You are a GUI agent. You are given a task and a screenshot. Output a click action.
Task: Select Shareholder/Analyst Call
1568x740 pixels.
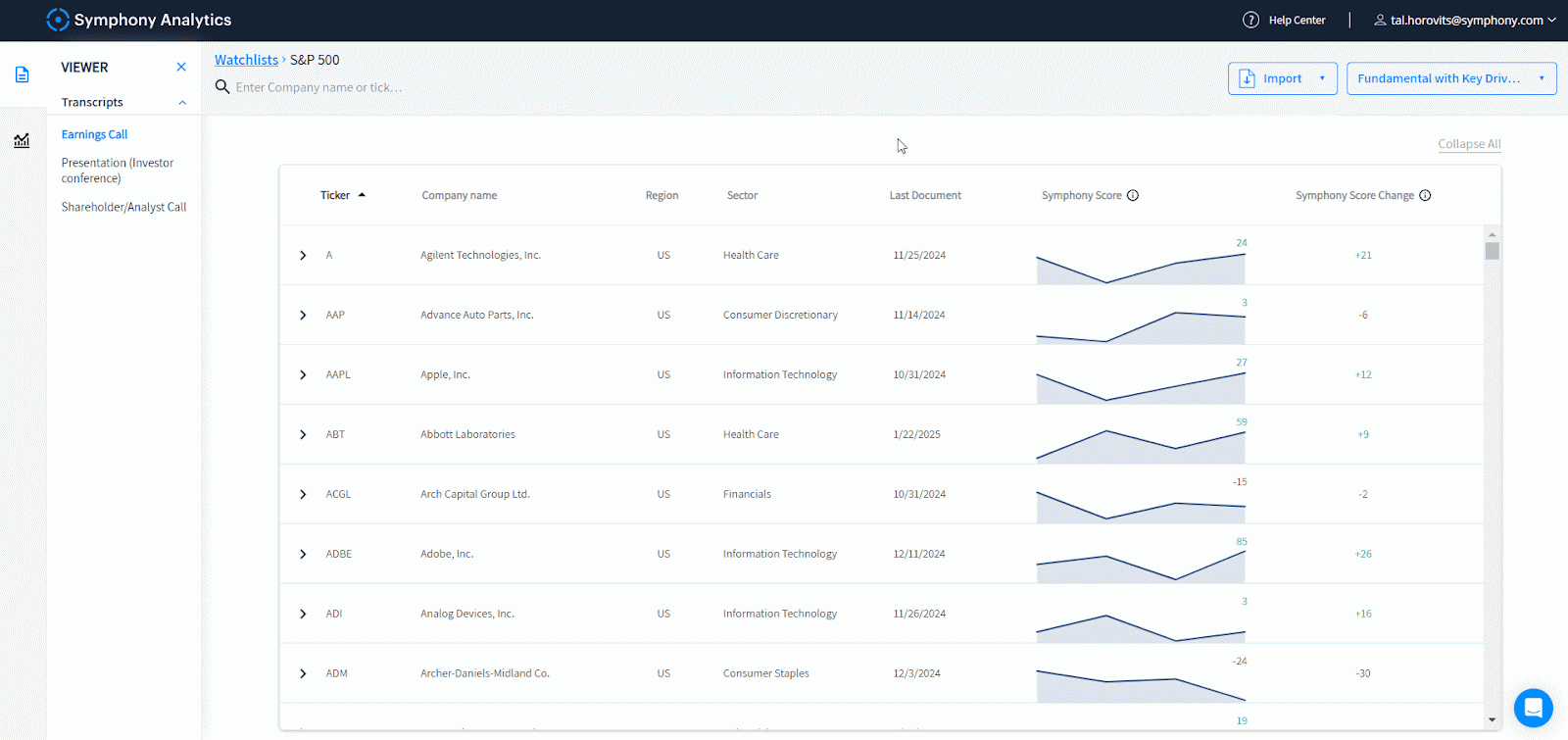[x=123, y=207]
